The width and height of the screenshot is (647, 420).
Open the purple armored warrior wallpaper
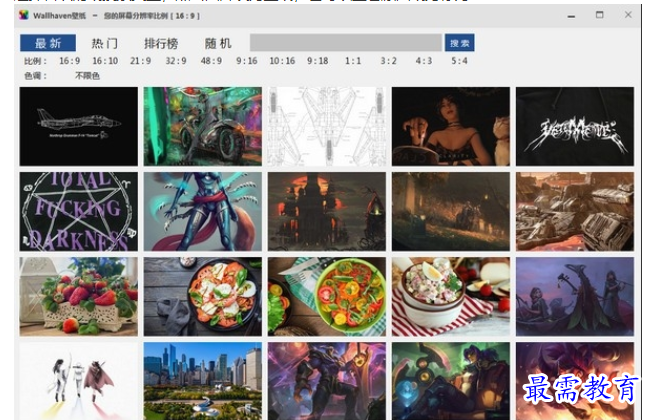[x=327, y=381]
